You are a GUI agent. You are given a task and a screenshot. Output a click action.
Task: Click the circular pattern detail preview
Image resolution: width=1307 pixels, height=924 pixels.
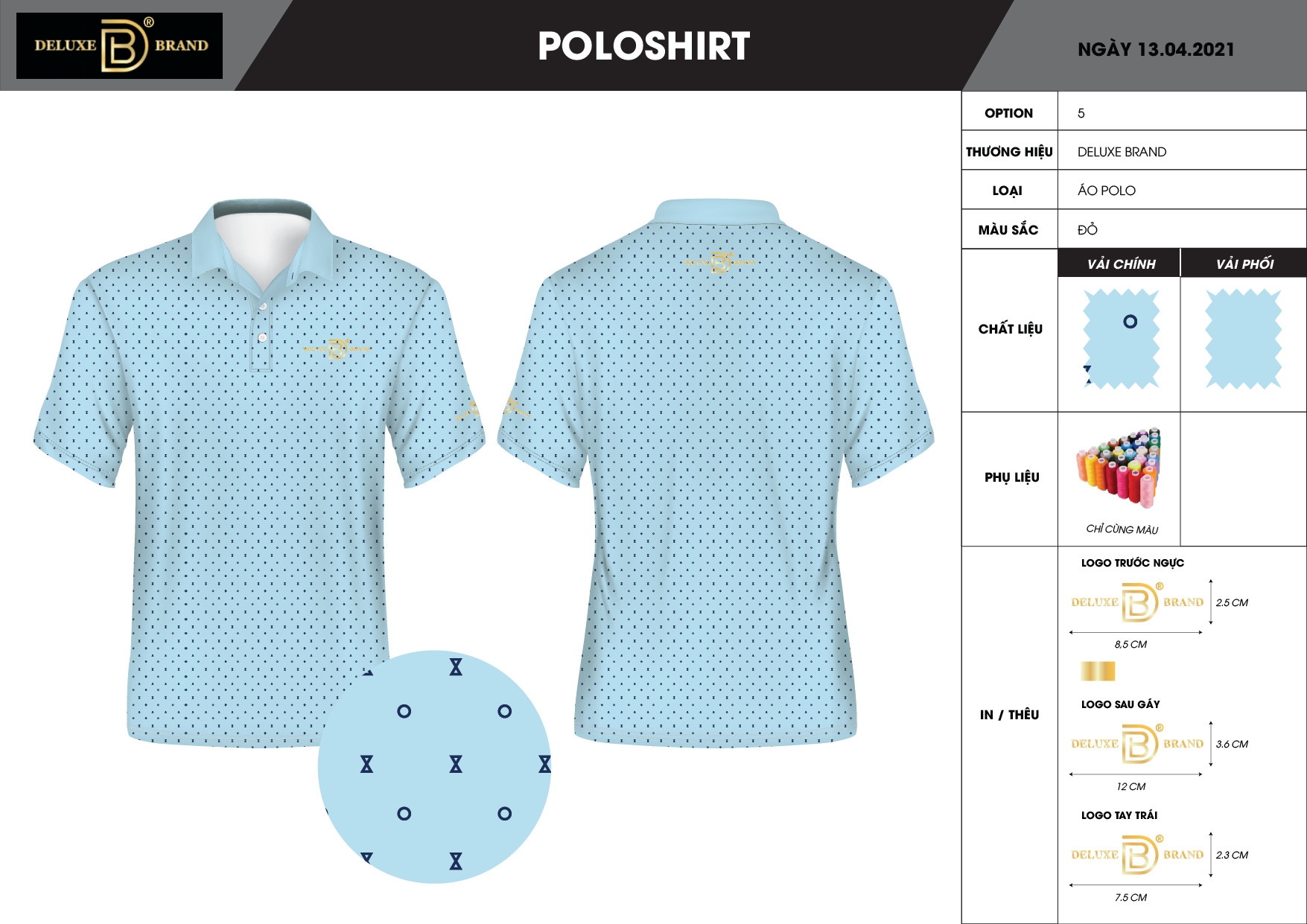tap(434, 767)
